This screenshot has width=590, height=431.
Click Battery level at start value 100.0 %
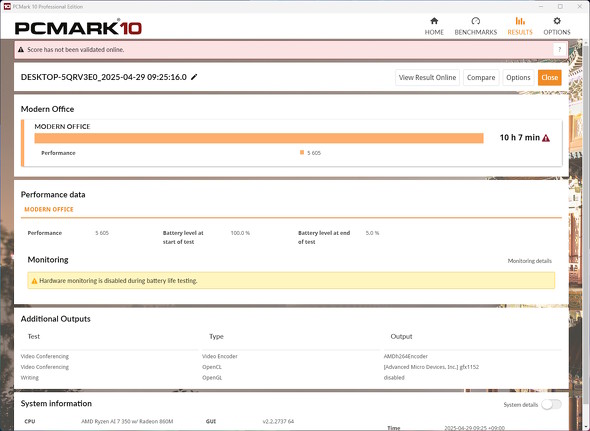click(x=240, y=233)
